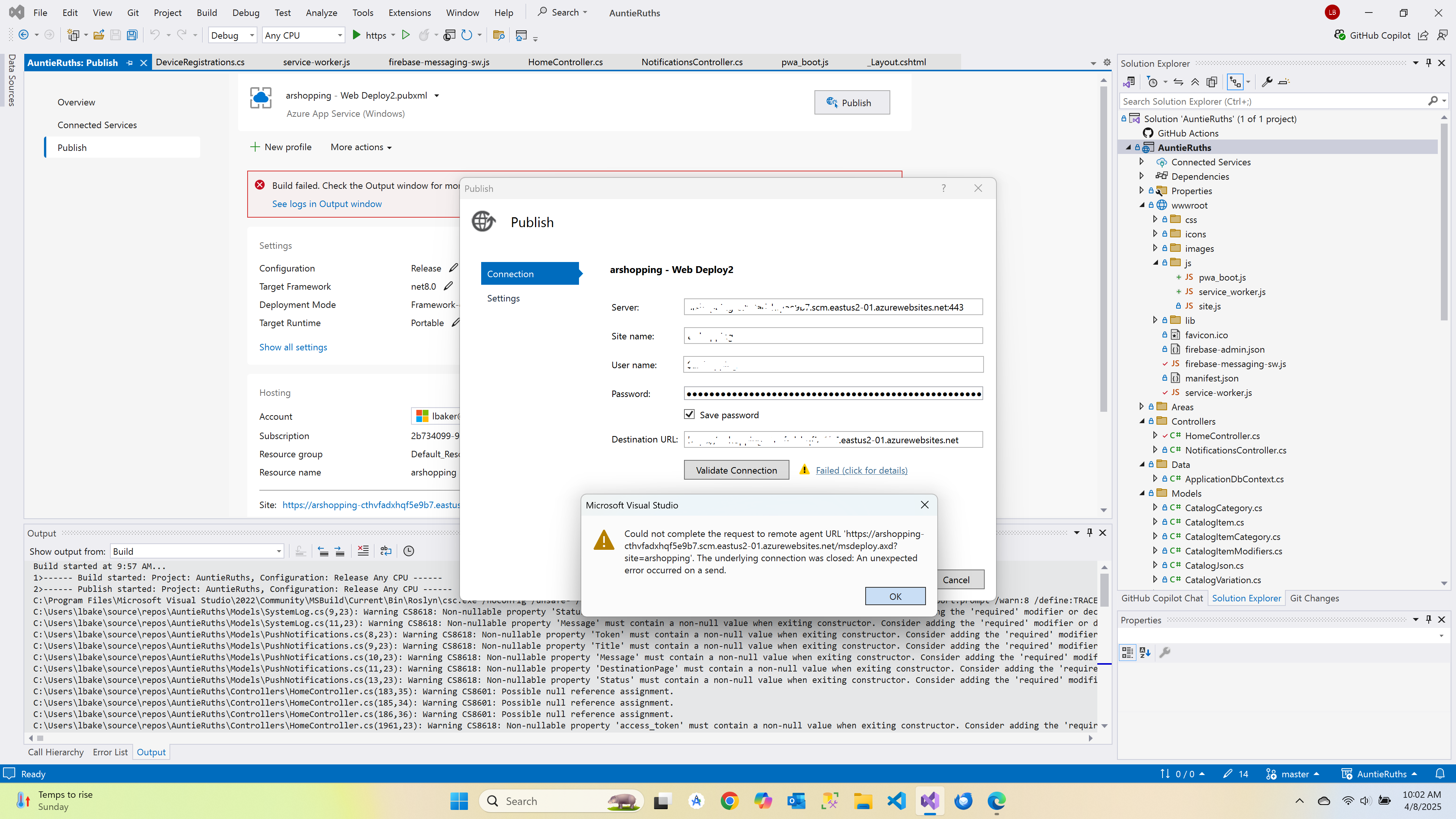Click the Site name input field

(833, 336)
